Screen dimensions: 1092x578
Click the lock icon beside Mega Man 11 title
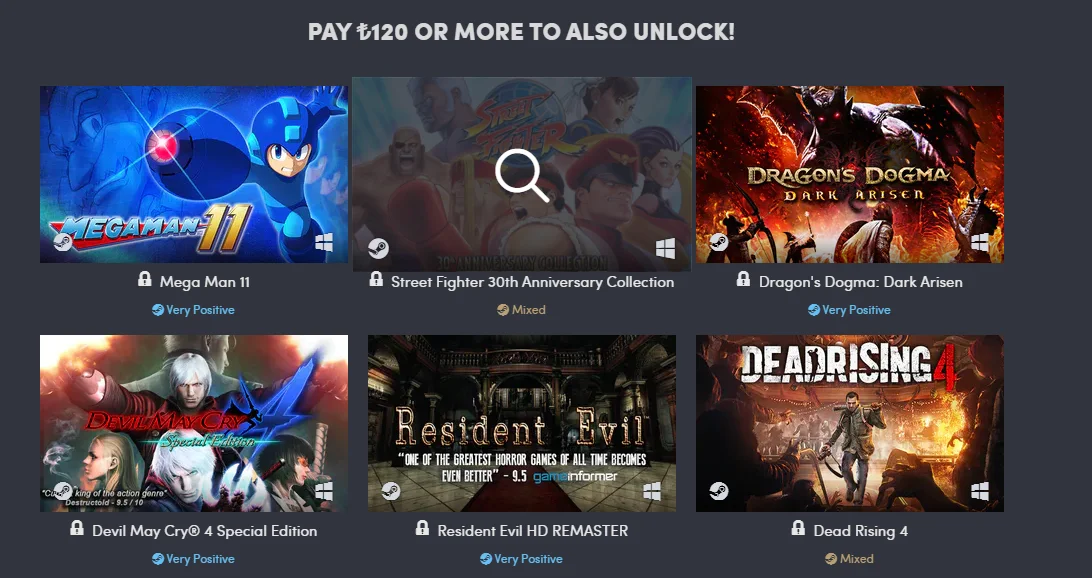(144, 280)
